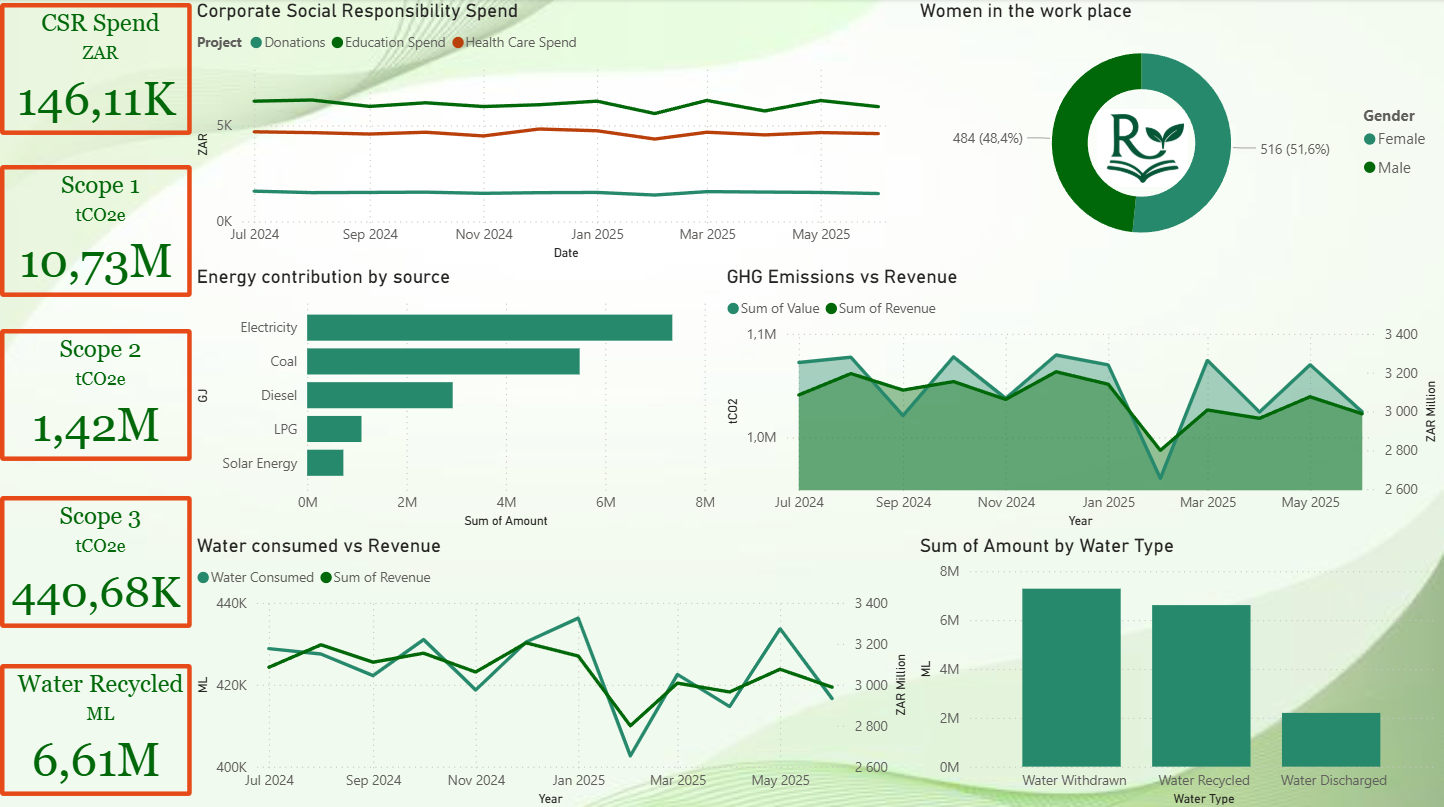Viewport: 1444px width, 807px height.
Task: Click the Sum of Value legend marker in GHG chart
Action: coord(733,308)
